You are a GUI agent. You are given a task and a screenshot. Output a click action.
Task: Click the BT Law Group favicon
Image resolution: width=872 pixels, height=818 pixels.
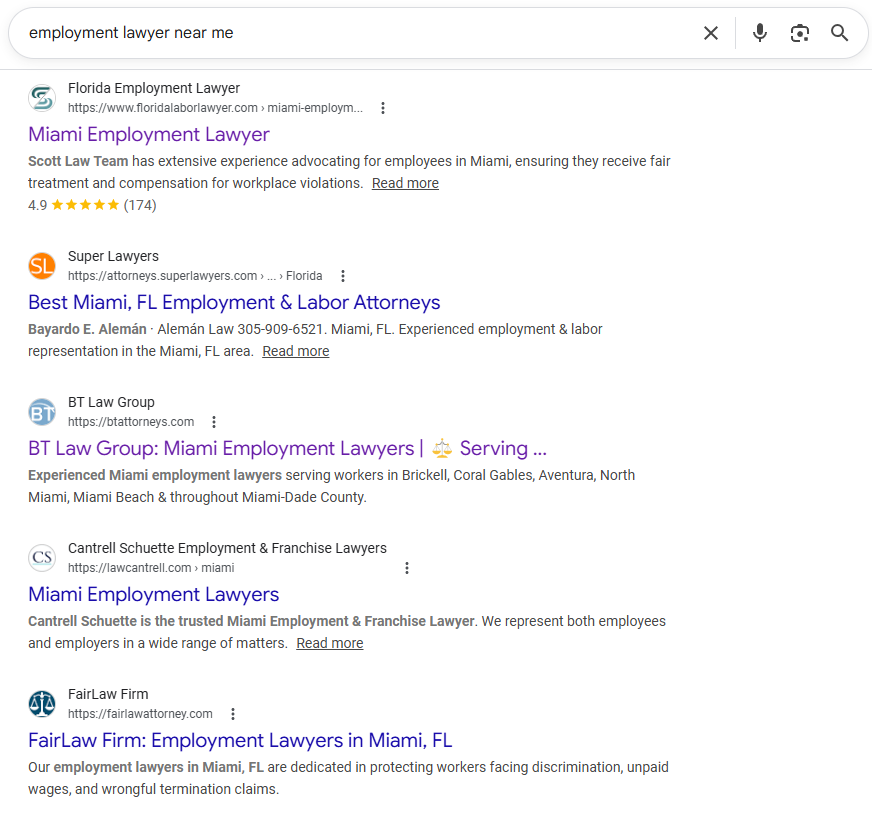pos(42,412)
